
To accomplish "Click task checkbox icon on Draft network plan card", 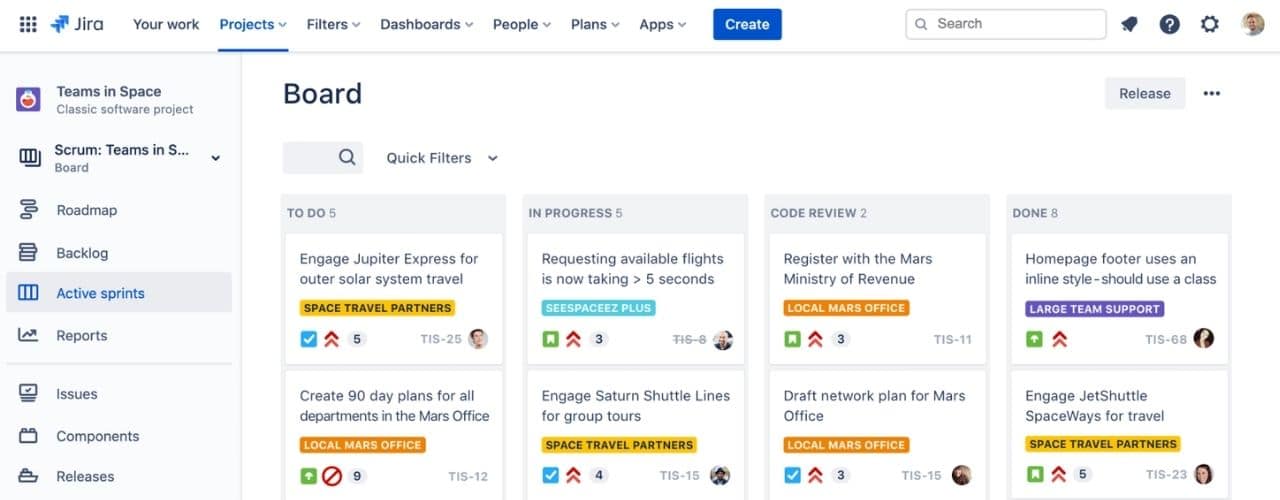I will 793,475.
